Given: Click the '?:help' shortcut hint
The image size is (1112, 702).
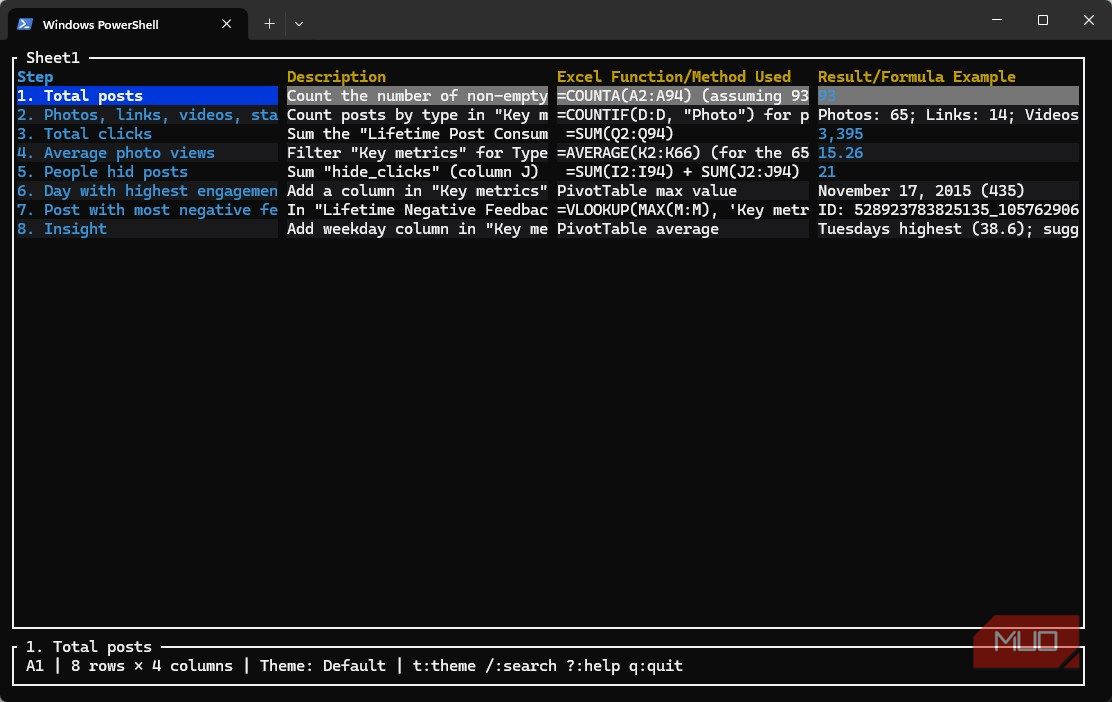Looking at the screenshot, I should 593,666.
